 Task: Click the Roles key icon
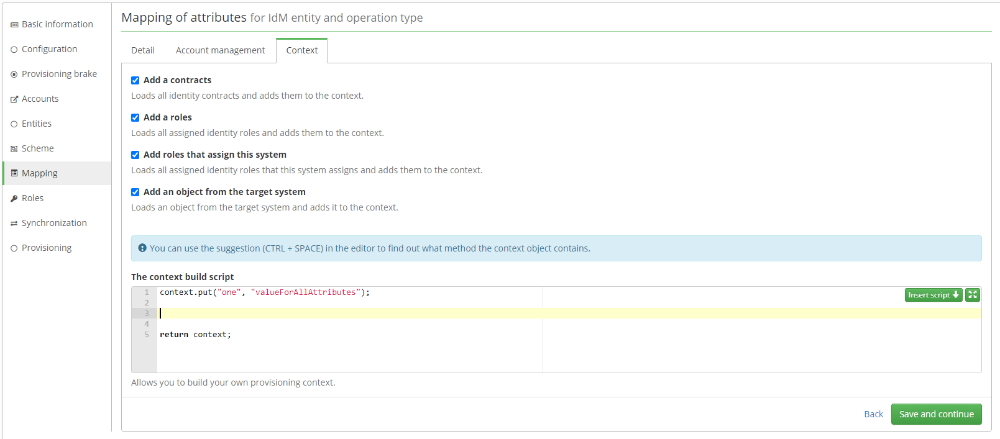pyautogui.click(x=14, y=198)
